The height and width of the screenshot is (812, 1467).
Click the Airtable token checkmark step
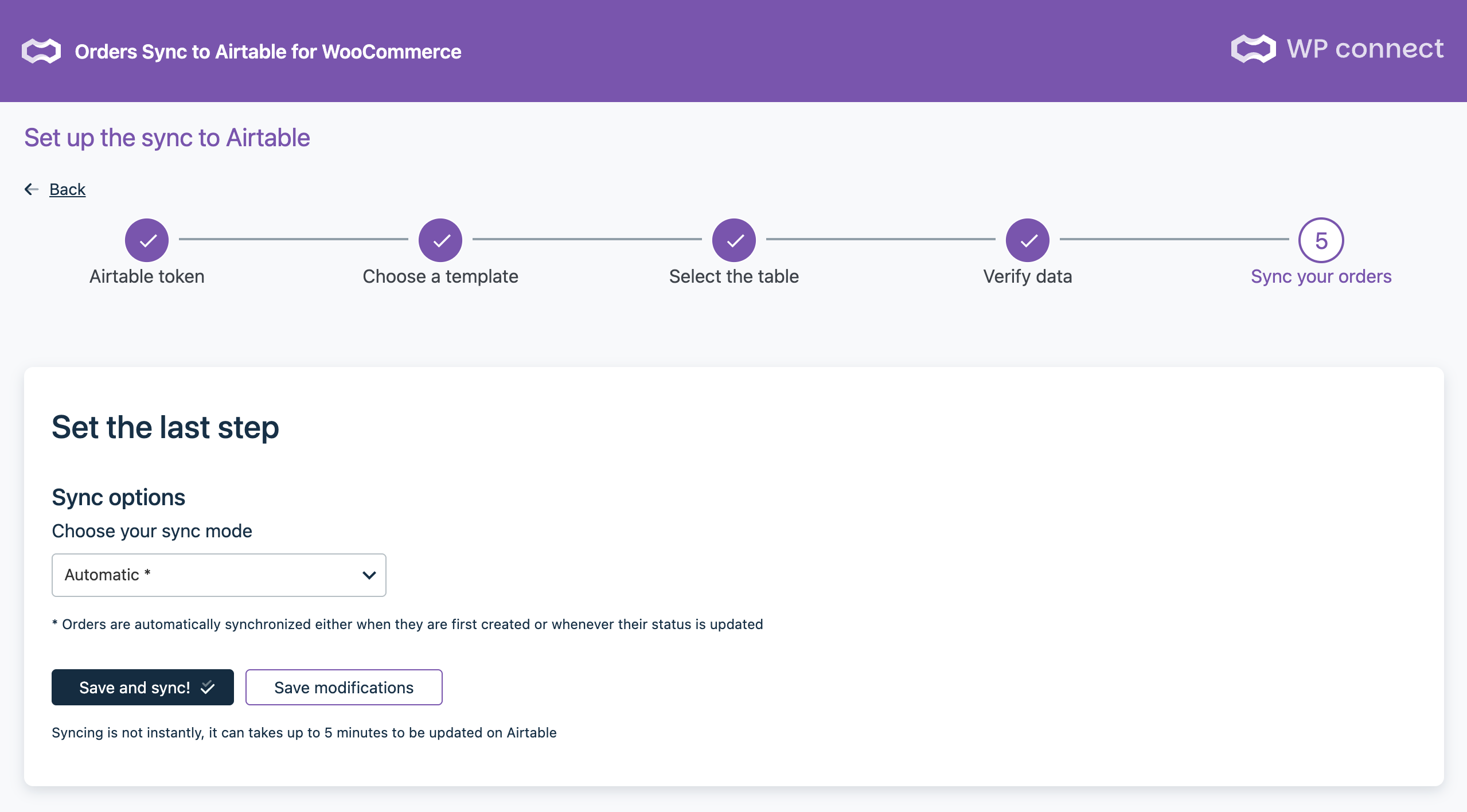point(147,240)
